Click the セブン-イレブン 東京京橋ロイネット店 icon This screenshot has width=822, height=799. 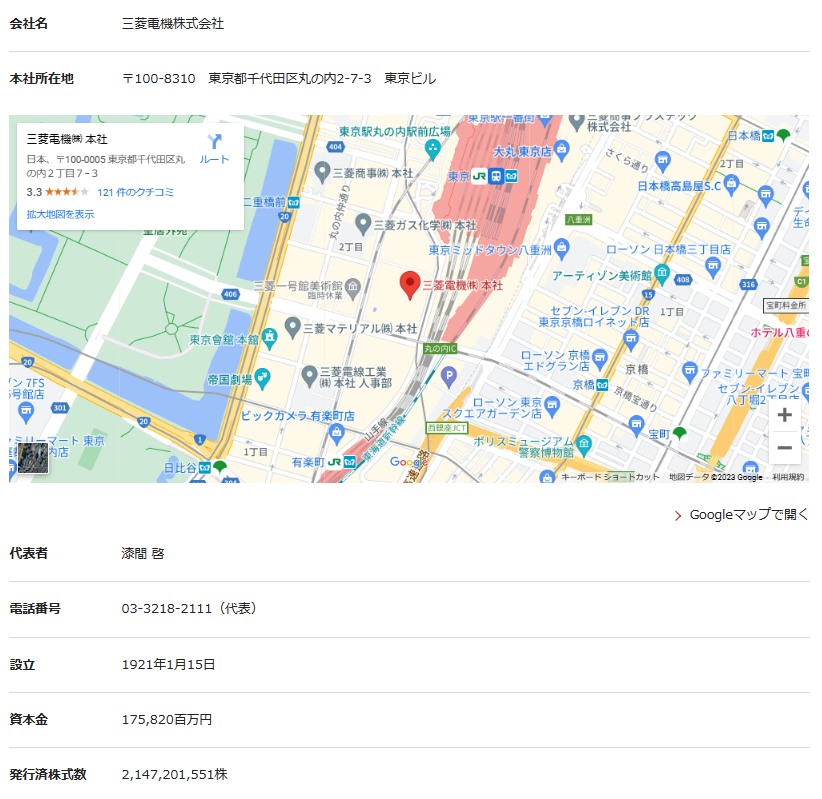point(631,340)
